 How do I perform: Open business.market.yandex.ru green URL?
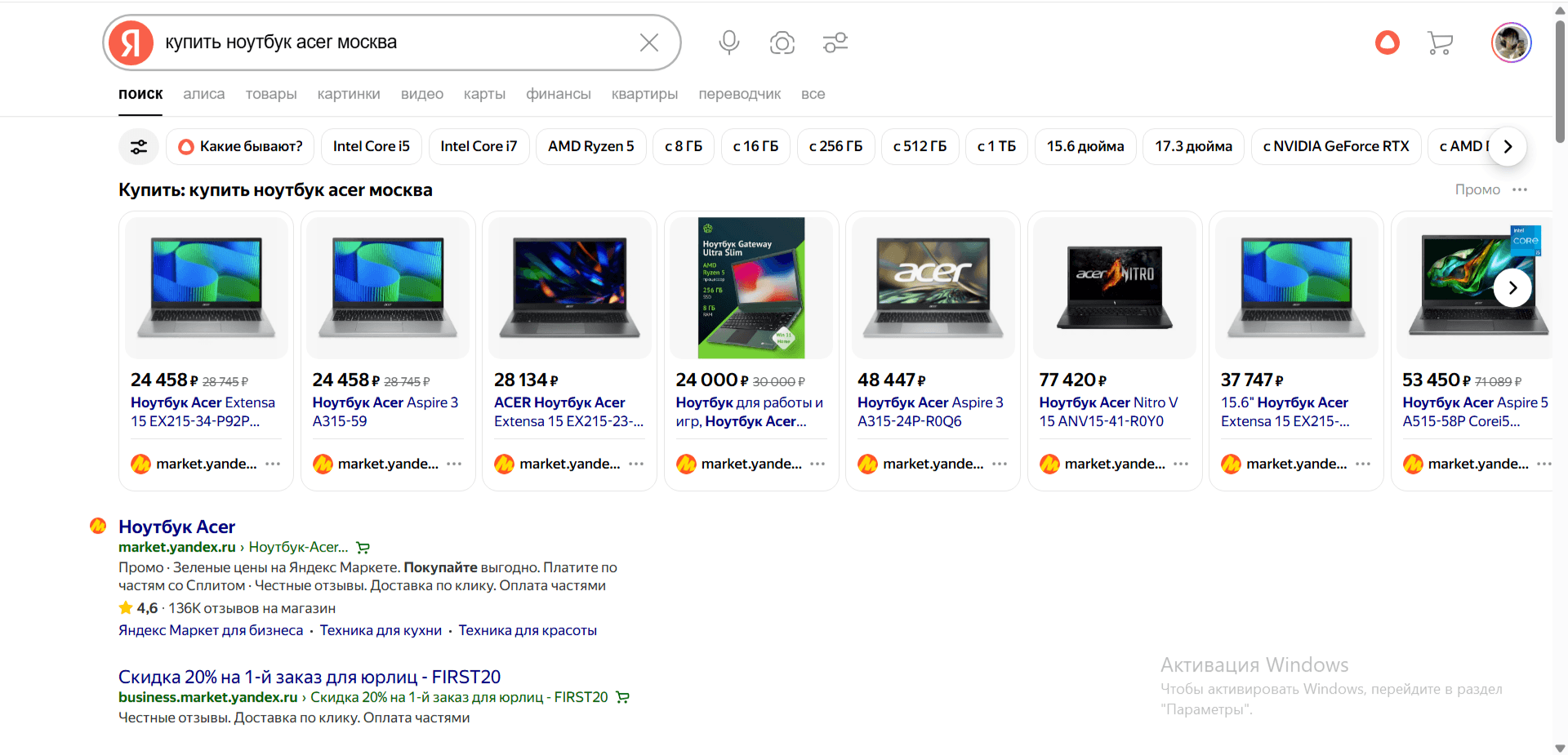[x=208, y=697]
